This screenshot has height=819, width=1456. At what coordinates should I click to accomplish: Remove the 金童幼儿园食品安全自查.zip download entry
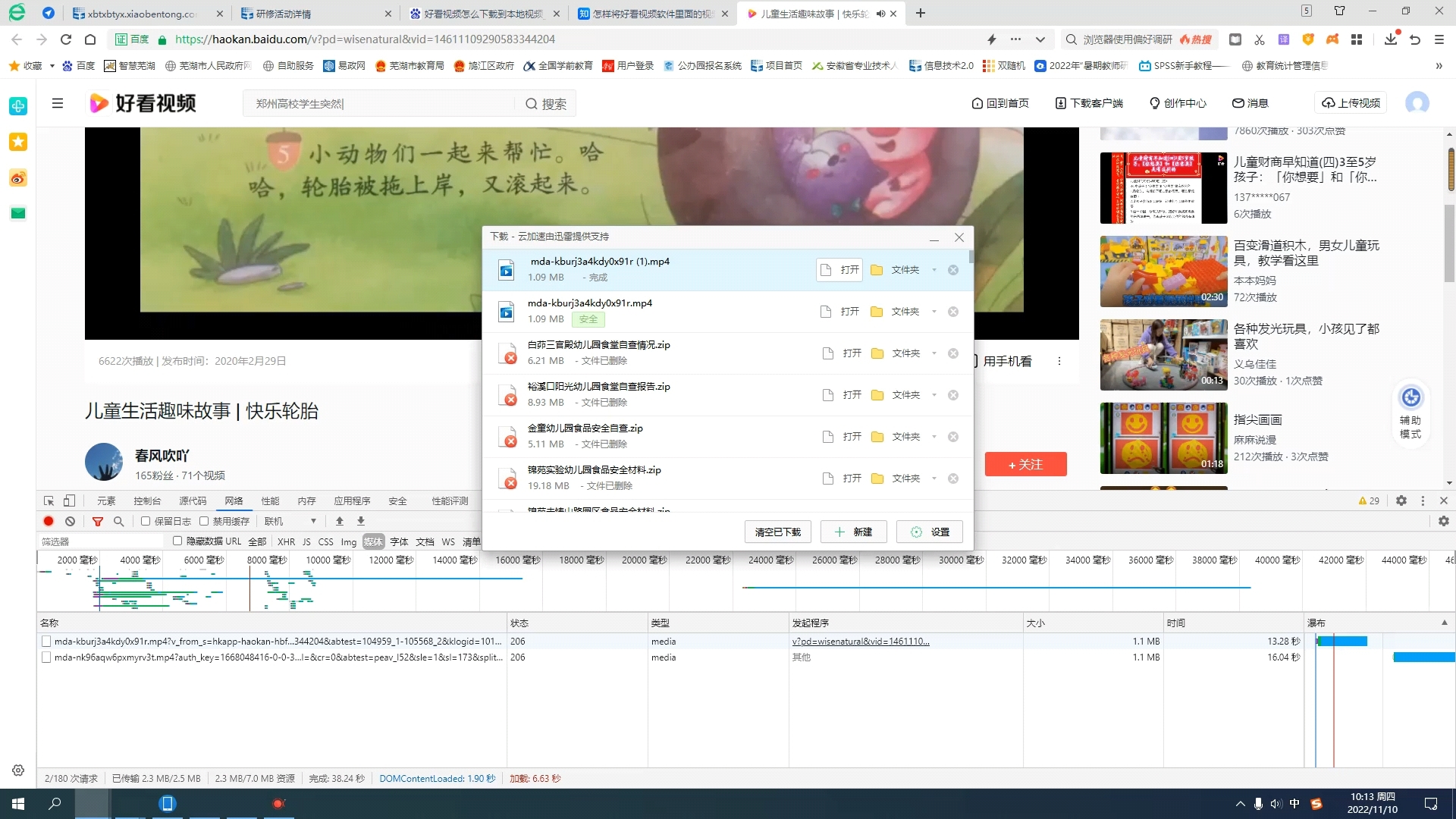(x=953, y=437)
